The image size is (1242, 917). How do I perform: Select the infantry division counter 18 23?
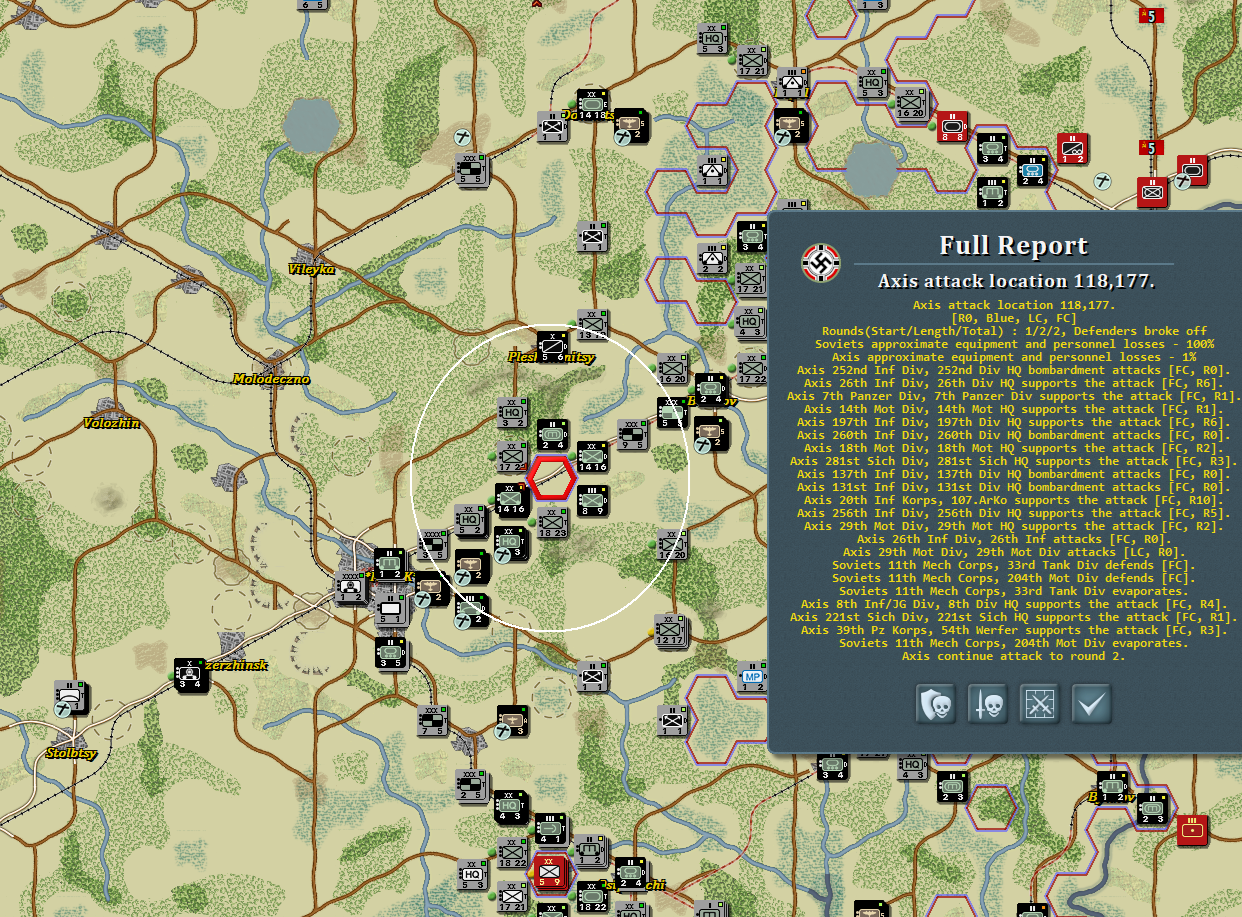coord(552,523)
